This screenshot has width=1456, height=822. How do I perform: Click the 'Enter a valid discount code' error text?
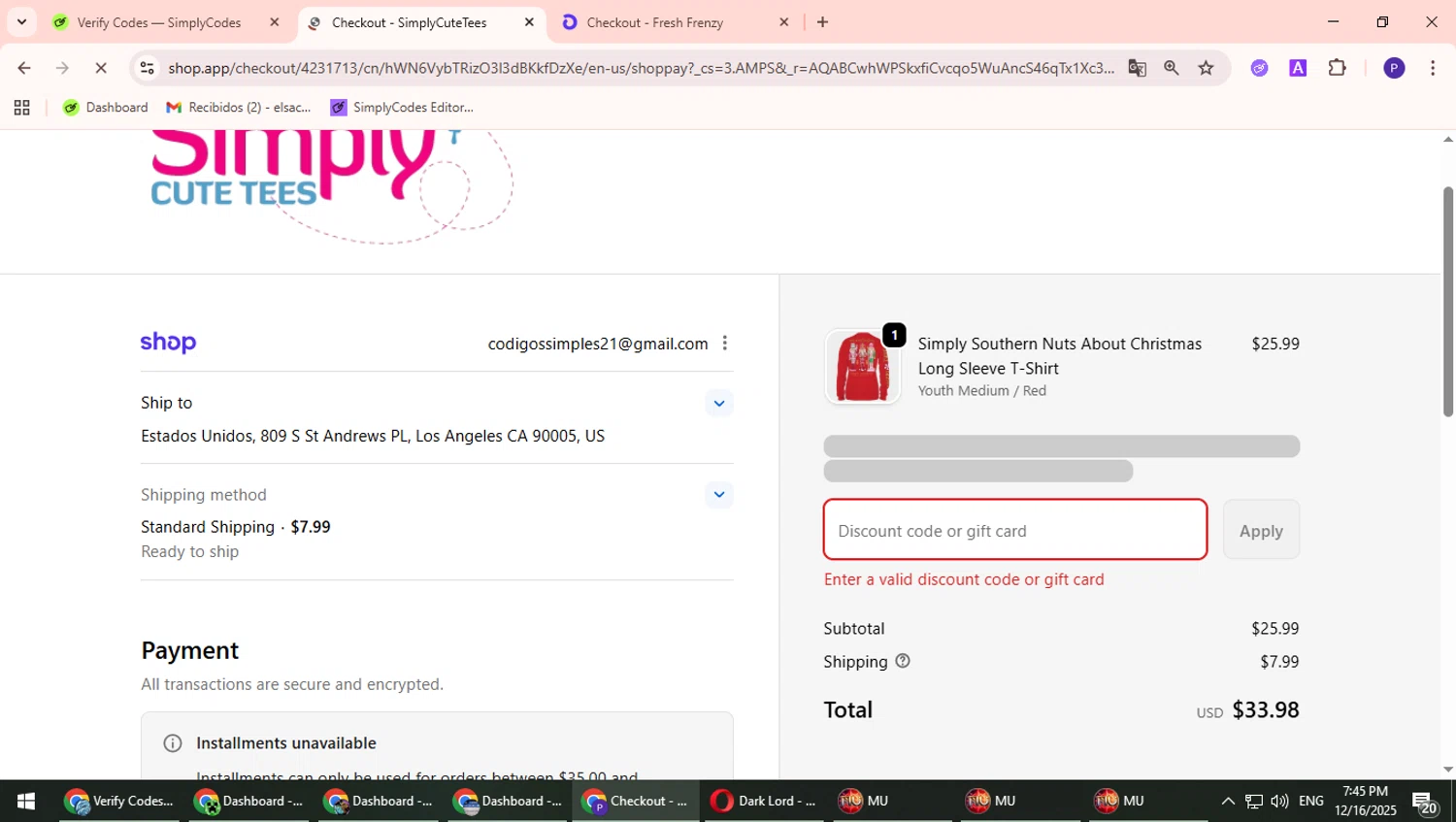(964, 579)
